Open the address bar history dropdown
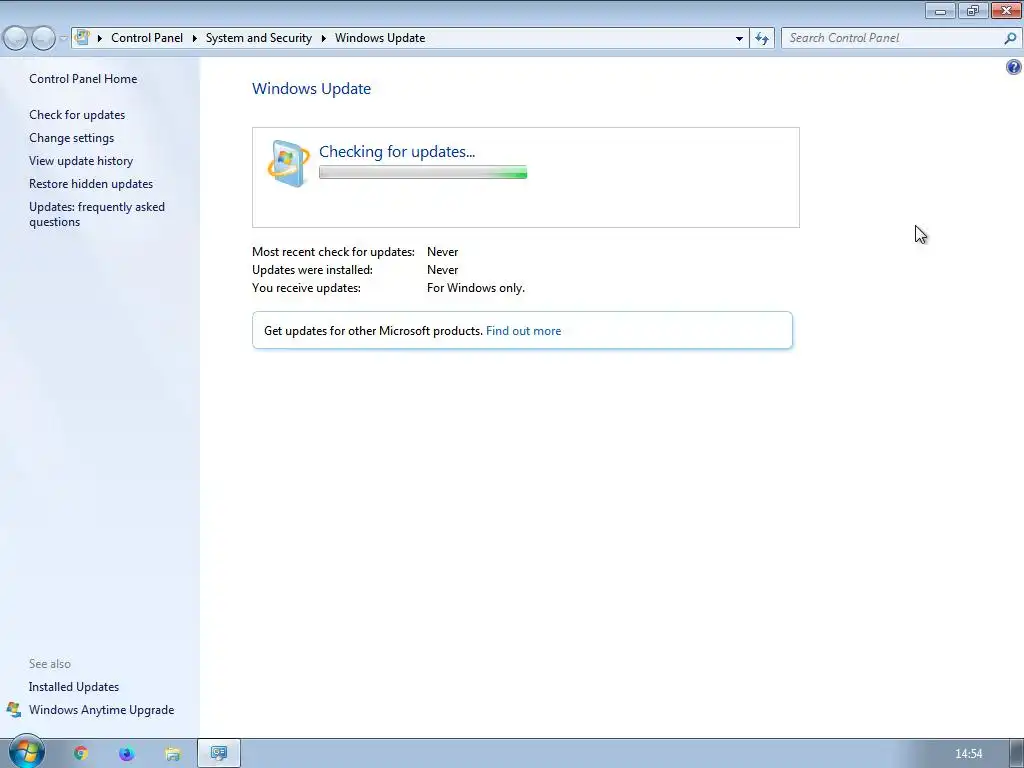The width and height of the screenshot is (1024, 768). [x=739, y=39]
